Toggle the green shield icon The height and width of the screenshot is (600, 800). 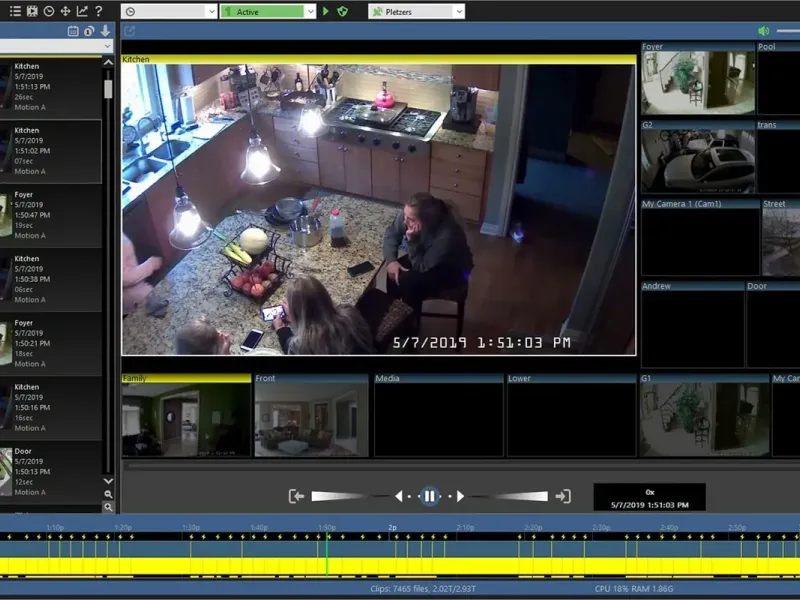(342, 11)
